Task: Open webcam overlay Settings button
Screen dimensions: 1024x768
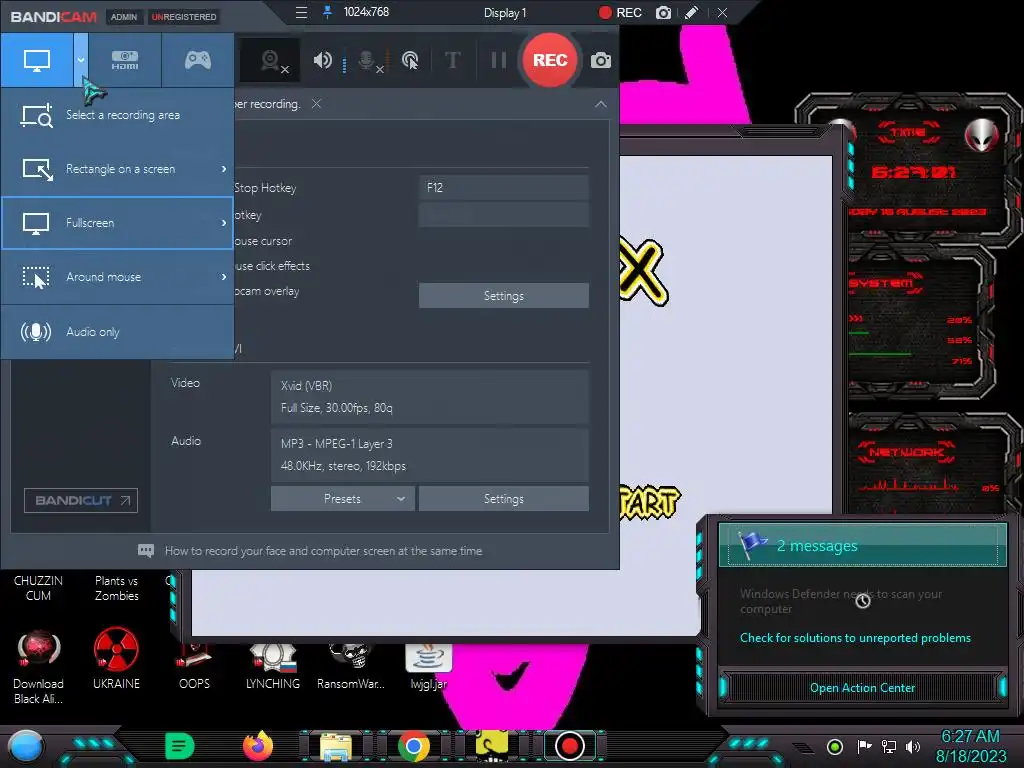Action: [504, 296]
